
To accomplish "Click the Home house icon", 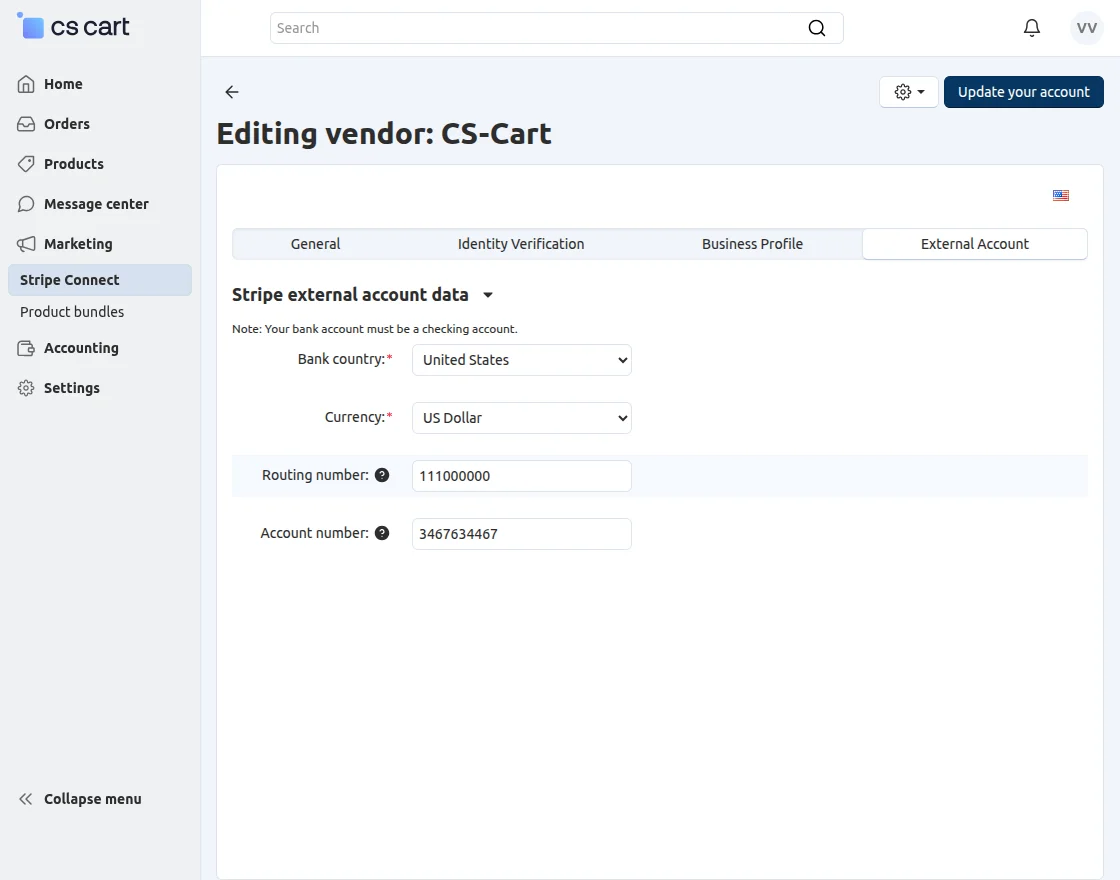I will (26, 84).
